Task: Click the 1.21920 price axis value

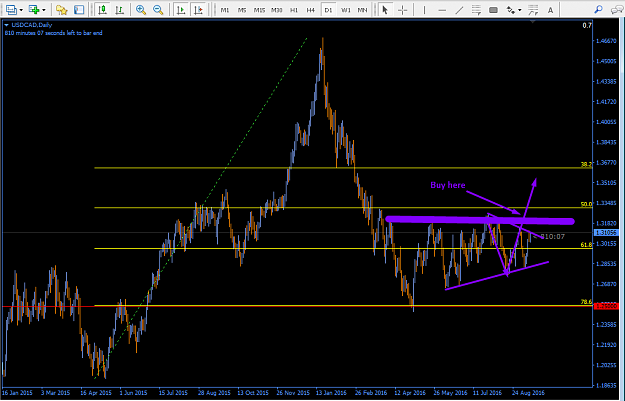Action: pyautogui.click(x=606, y=345)
